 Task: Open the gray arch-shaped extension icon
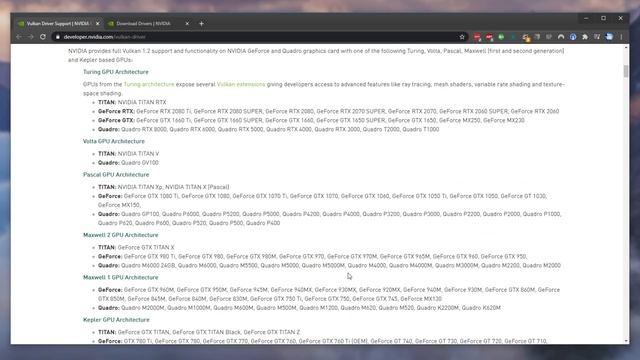point(561,37)
